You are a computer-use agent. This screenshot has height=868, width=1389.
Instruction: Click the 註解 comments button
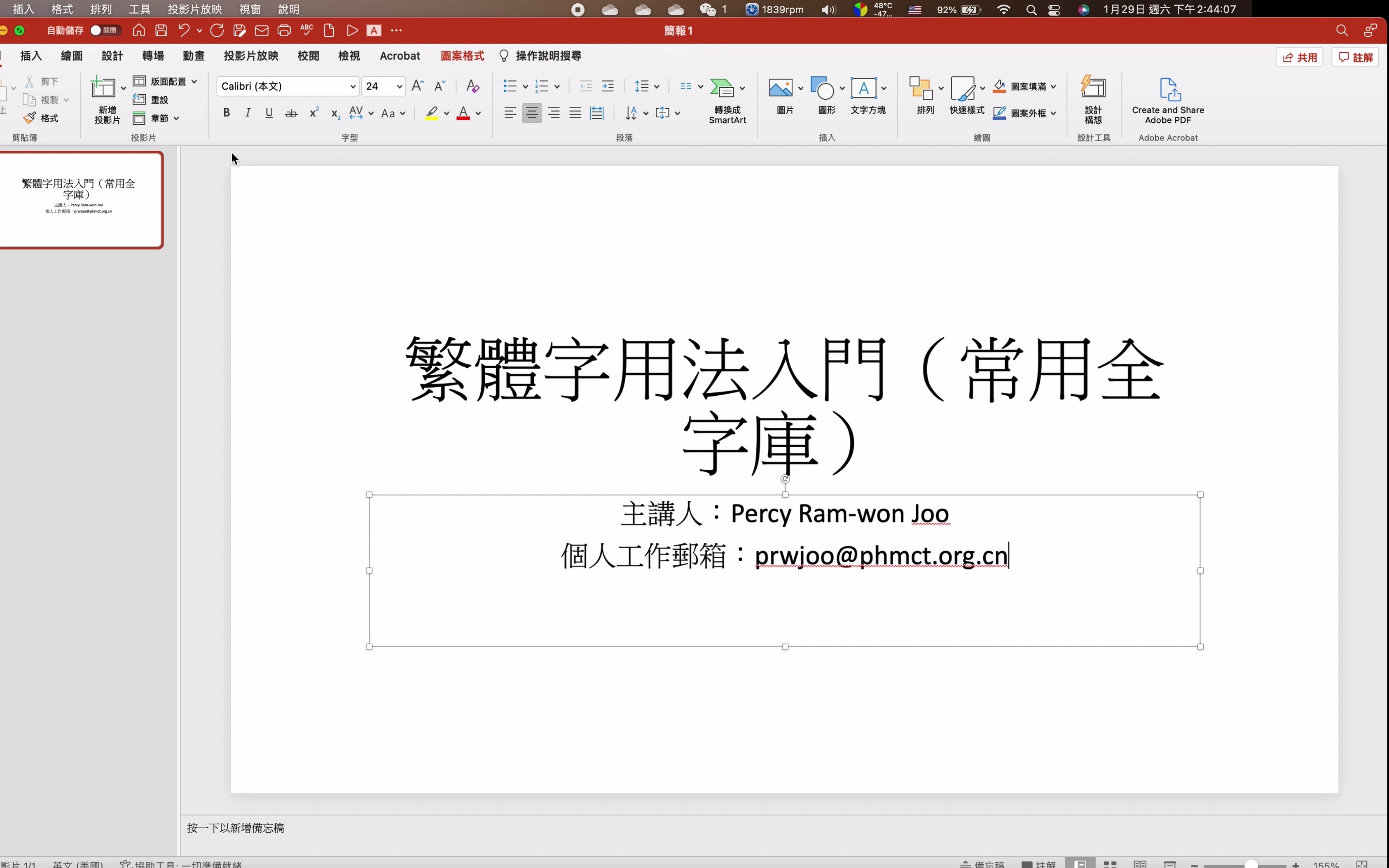pos(1355,57)
